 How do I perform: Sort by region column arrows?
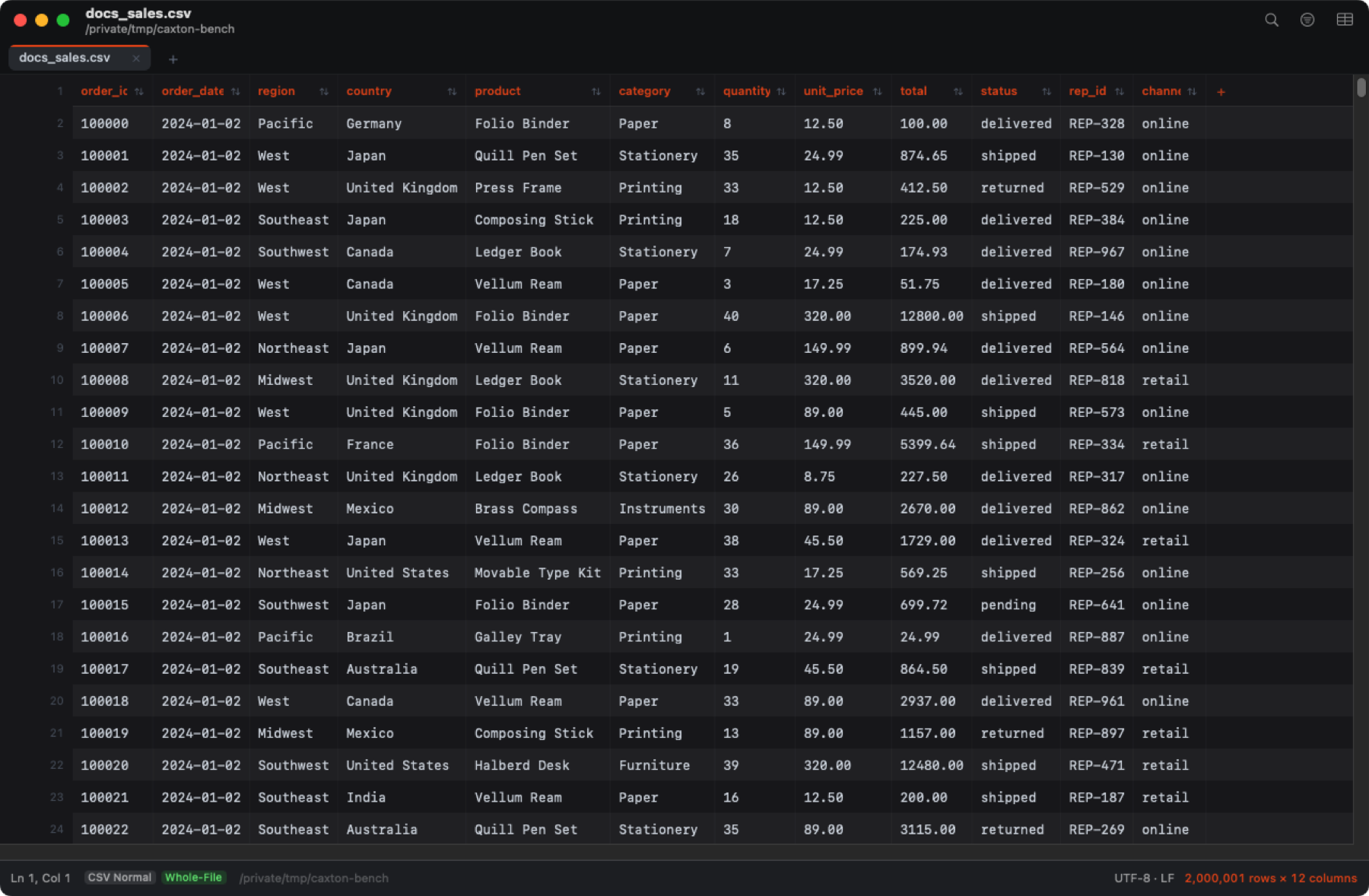324,91
